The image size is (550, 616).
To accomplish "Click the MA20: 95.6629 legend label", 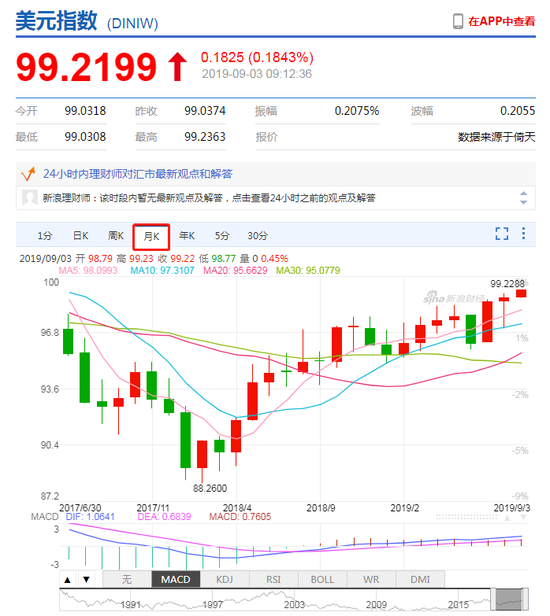I will [235, 270].
